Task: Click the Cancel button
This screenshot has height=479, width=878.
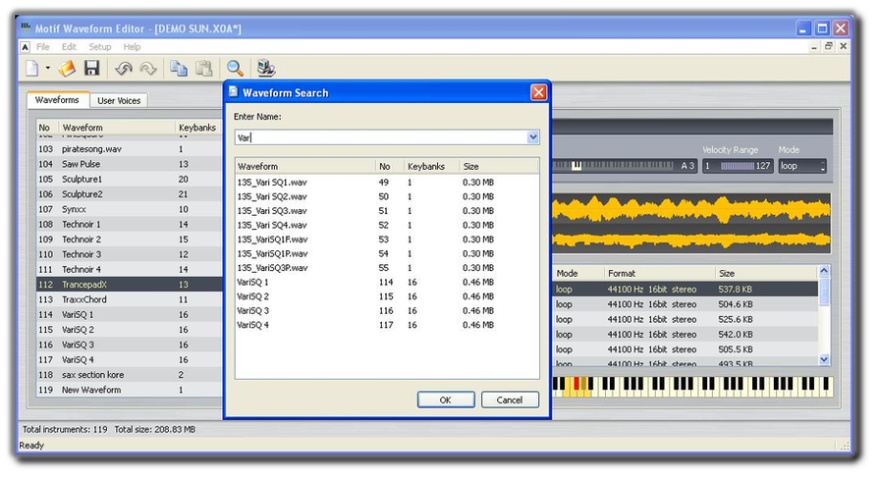Action: click(510, 400)
